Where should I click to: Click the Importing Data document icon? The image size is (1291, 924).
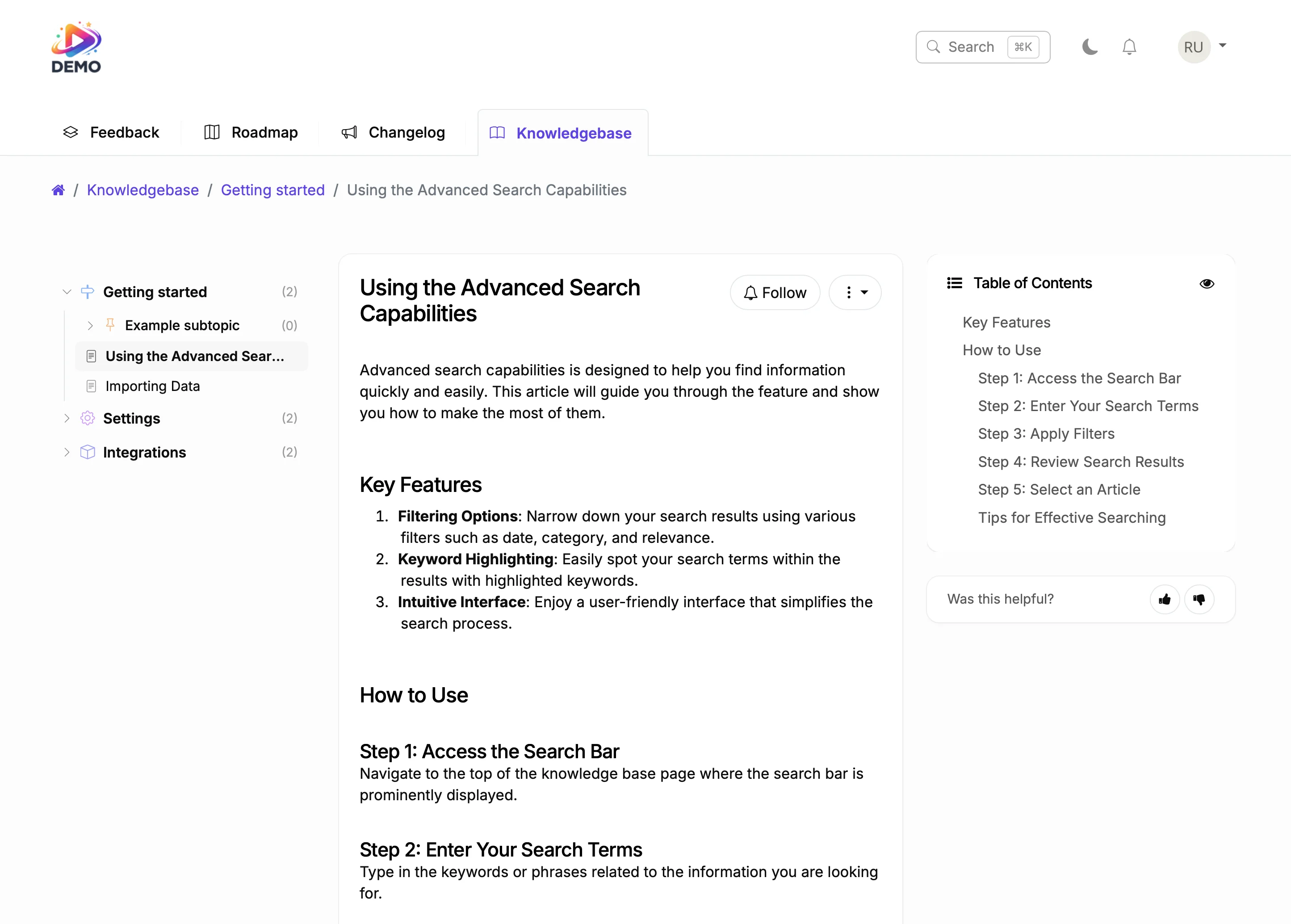(x=92, y=386)
